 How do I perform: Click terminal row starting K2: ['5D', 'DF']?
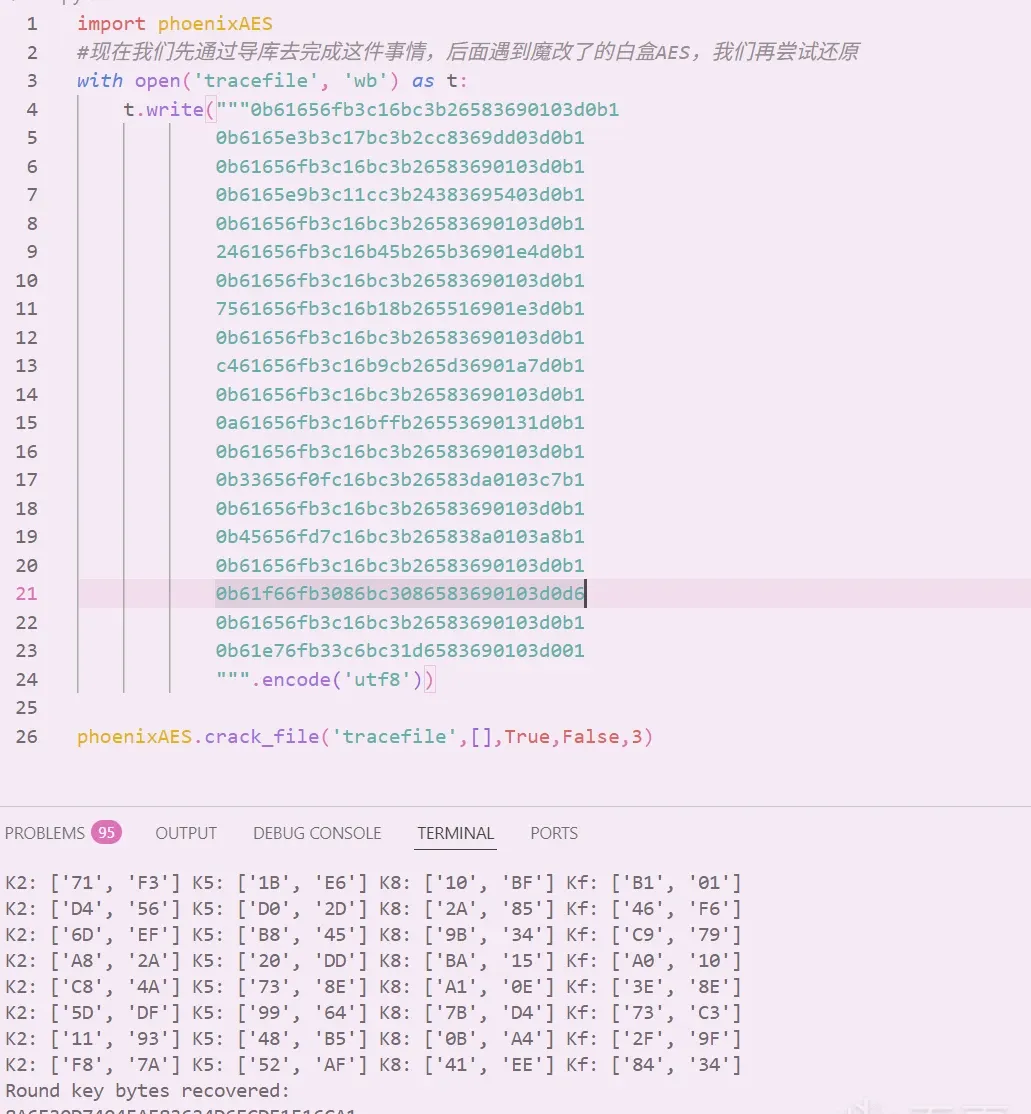tap(373, 1012)
